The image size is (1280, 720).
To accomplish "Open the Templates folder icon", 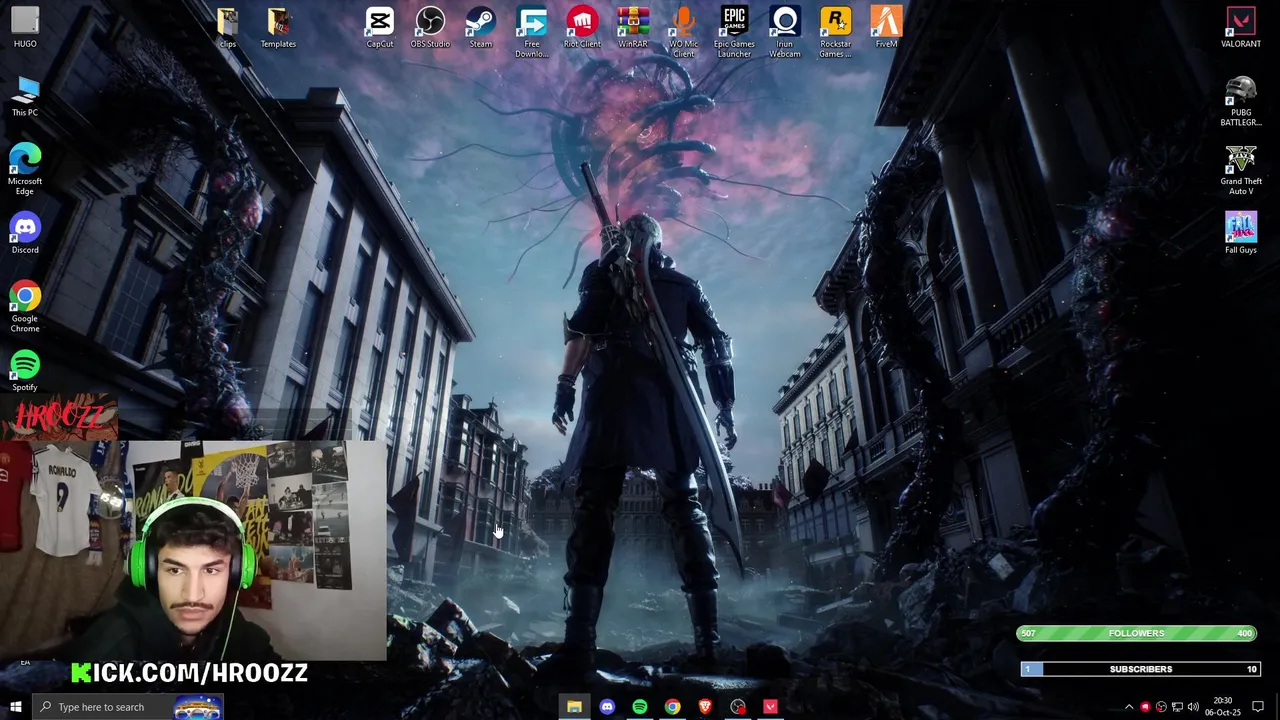I will coord(278,27).
